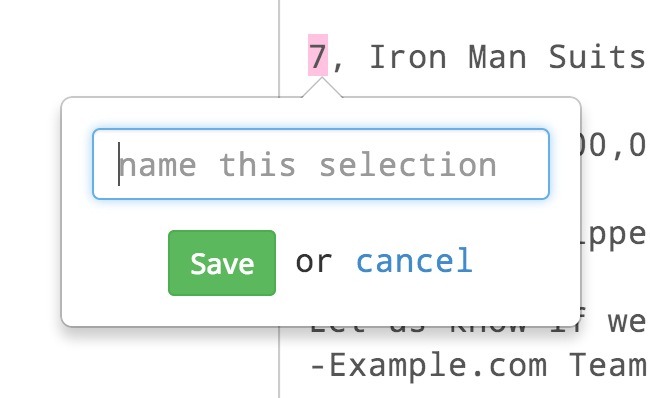
Task: Focus the "name this selection" text field
Action: 321,164
